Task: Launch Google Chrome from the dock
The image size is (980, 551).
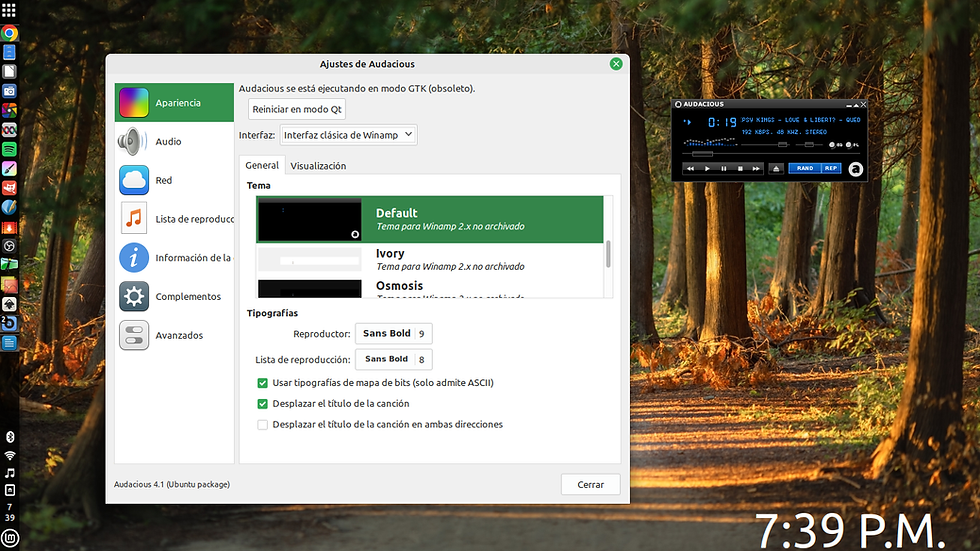Action: pos(9,34)
